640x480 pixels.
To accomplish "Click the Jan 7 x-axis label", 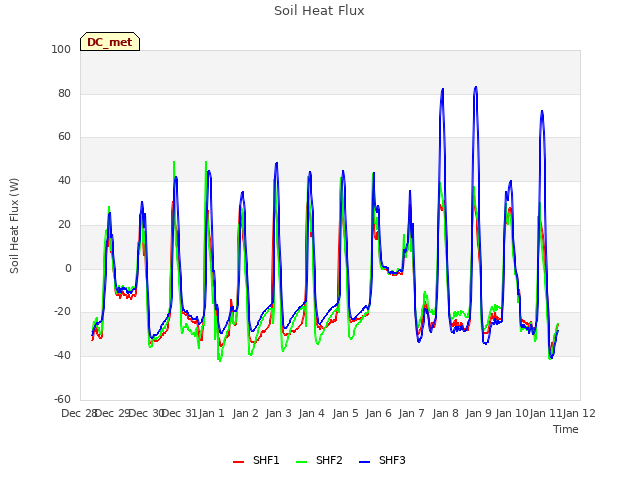I will (x=412, y=413).
